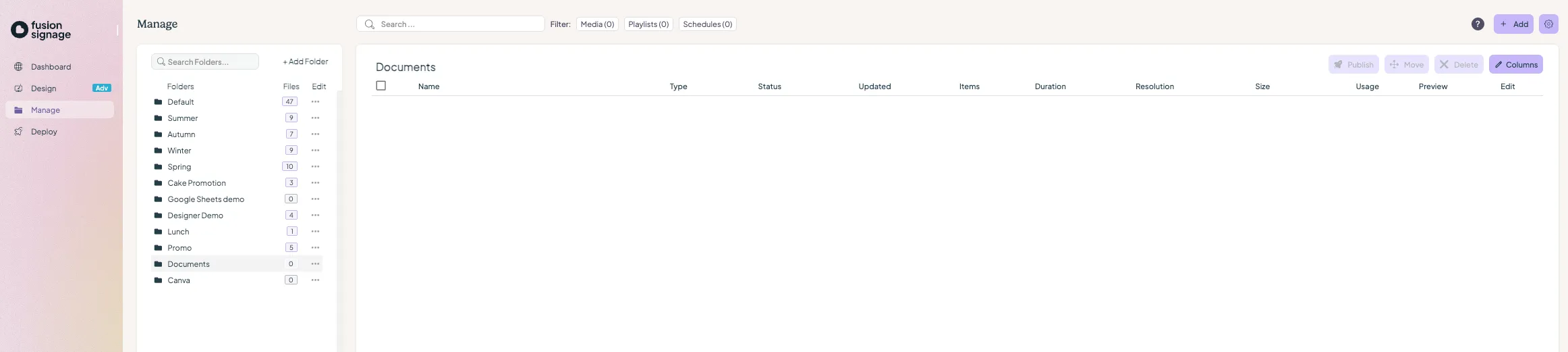1568x352 pixels.
Task: Open edit menu for Spring folder
Action: (x=315, y=167)
